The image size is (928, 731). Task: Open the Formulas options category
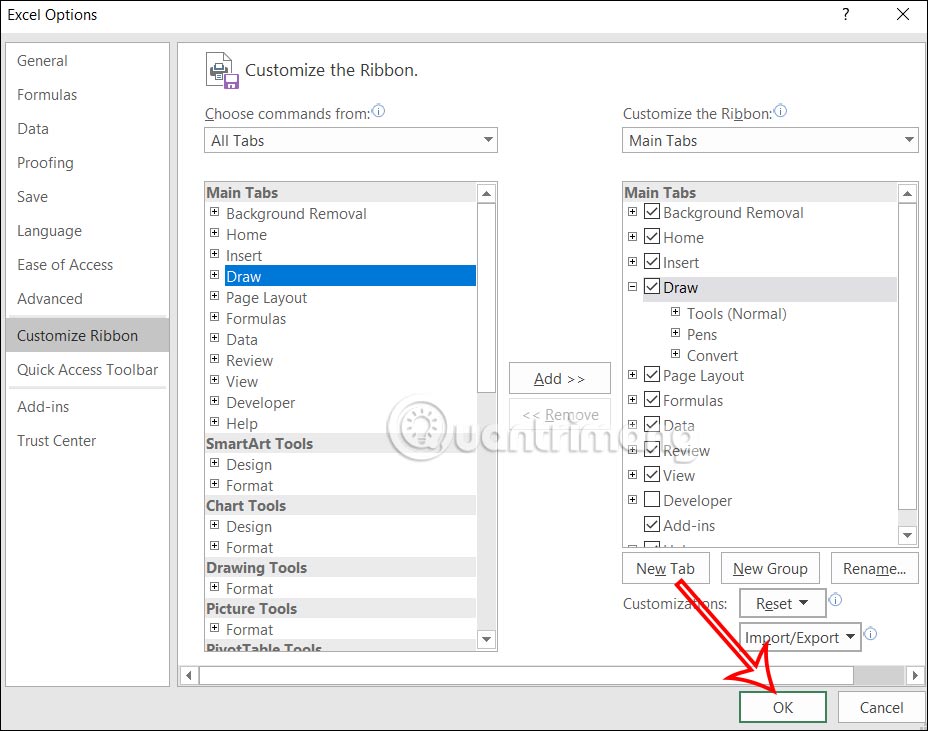pyautogui.click(x=88, y=95)
